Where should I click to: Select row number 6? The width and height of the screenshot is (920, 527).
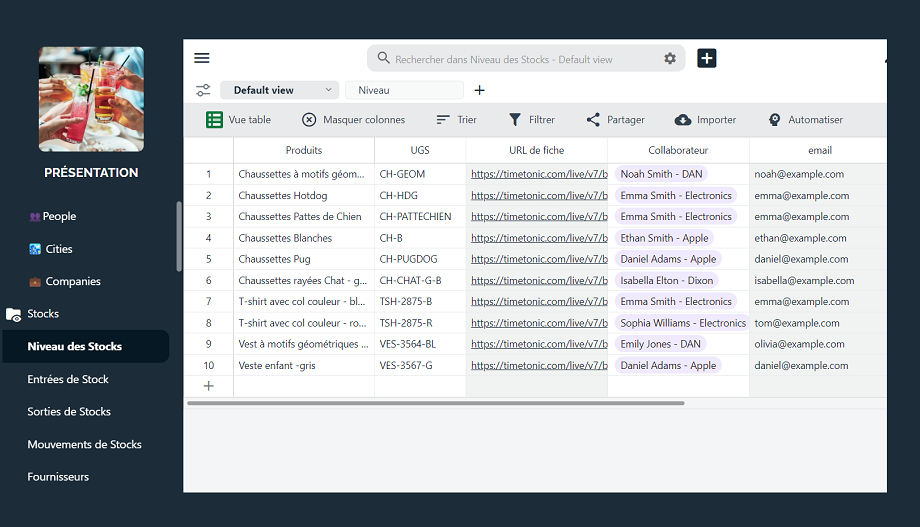click(208, 281)
